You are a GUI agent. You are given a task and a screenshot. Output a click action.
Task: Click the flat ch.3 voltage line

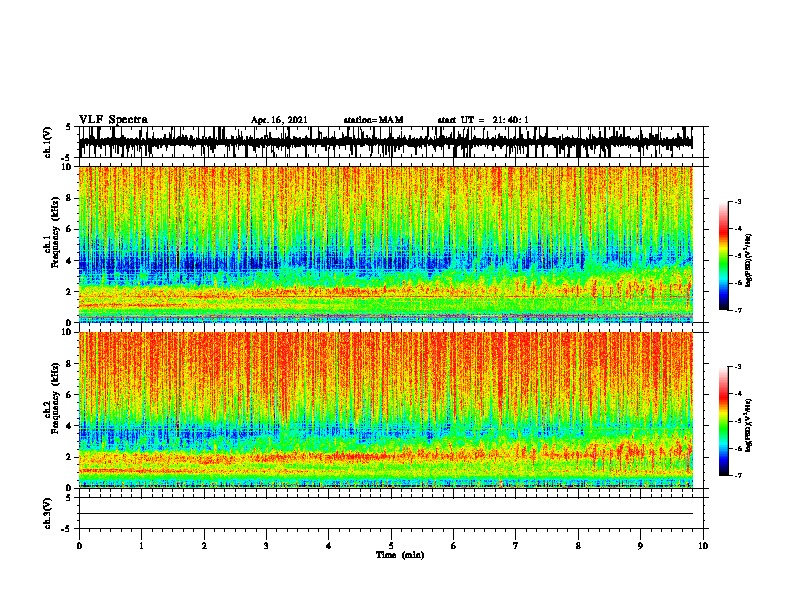coord(385,514)
